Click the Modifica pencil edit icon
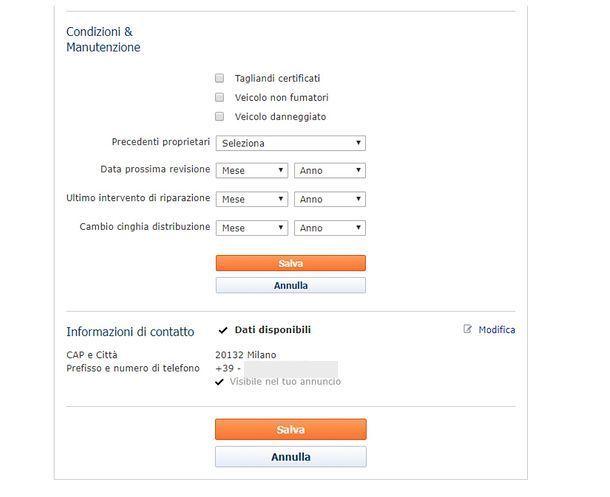Image resolution: width=610 pixels, height=497 pixels. (468, 329)
